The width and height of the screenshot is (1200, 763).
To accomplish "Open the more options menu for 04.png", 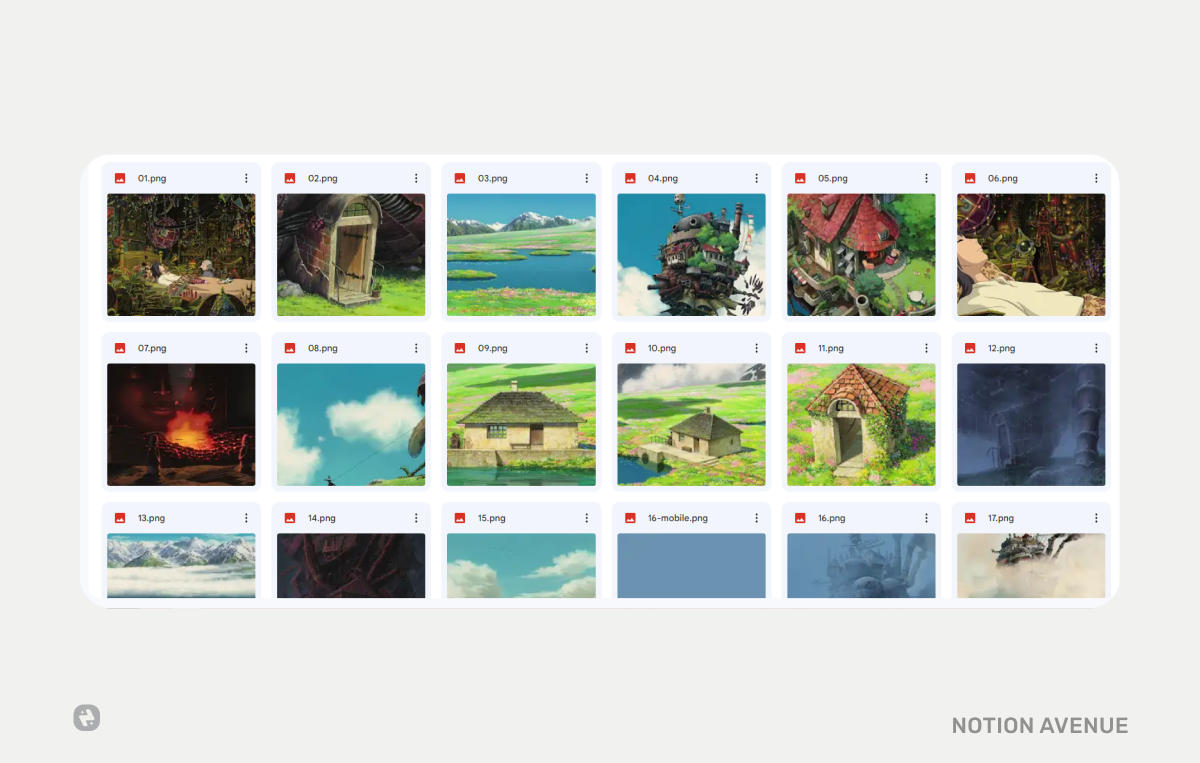I will tap(756, 178).
